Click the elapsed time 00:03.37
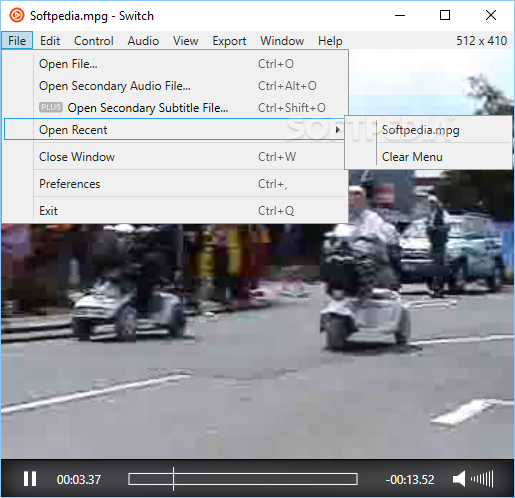The width and height of the screenshot is (515, 498). pos(79,480)
